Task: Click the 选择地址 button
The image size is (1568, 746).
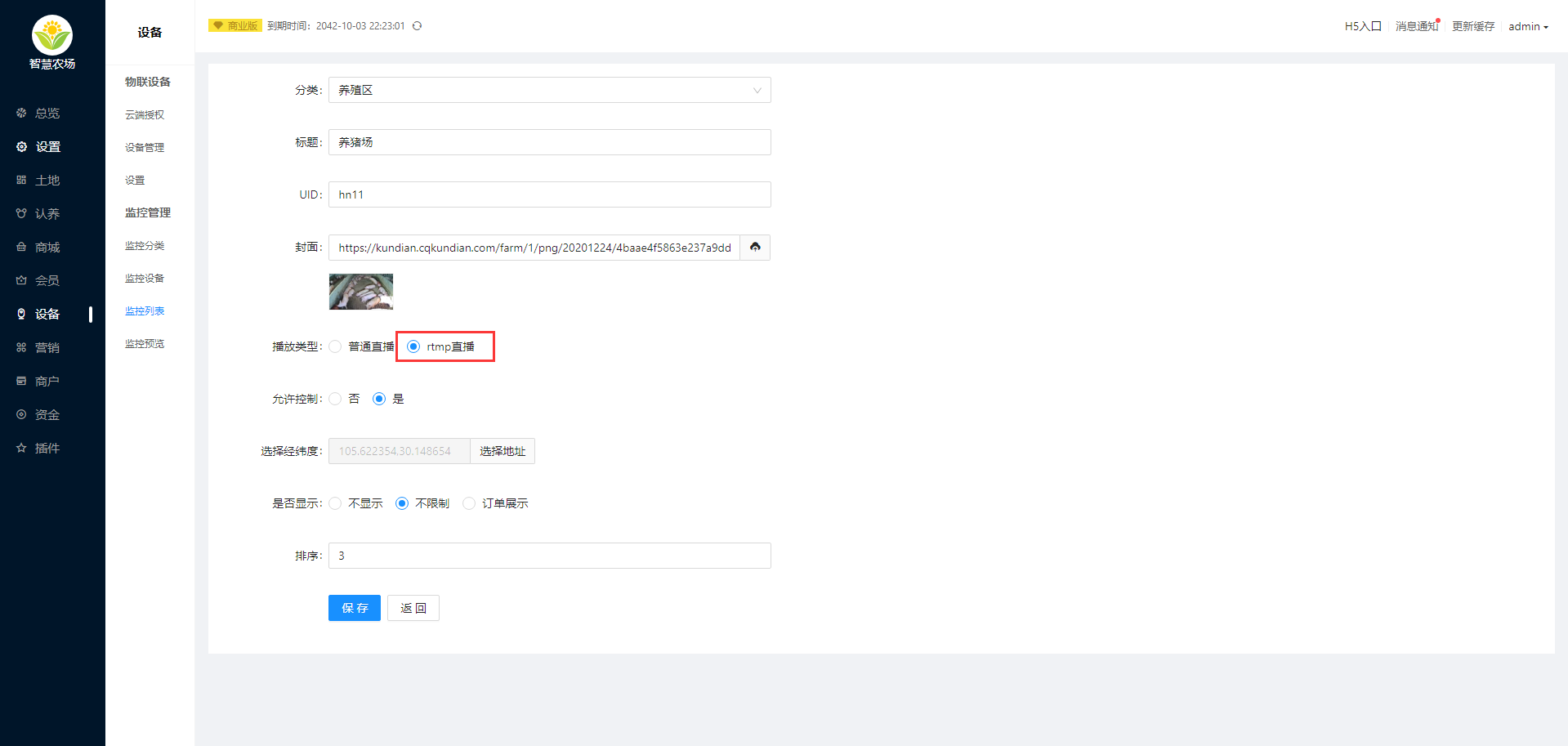Action: tap(503, 451)
